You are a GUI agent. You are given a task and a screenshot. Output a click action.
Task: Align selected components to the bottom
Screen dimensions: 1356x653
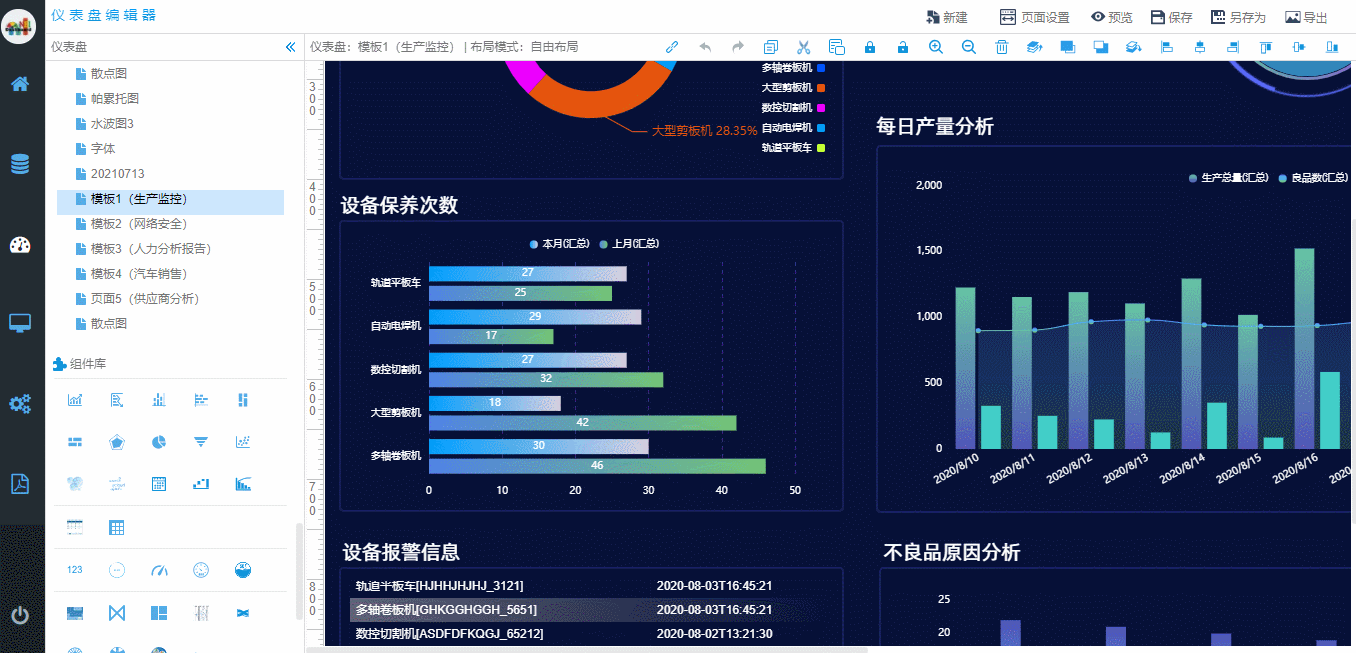coord(1332,47)
